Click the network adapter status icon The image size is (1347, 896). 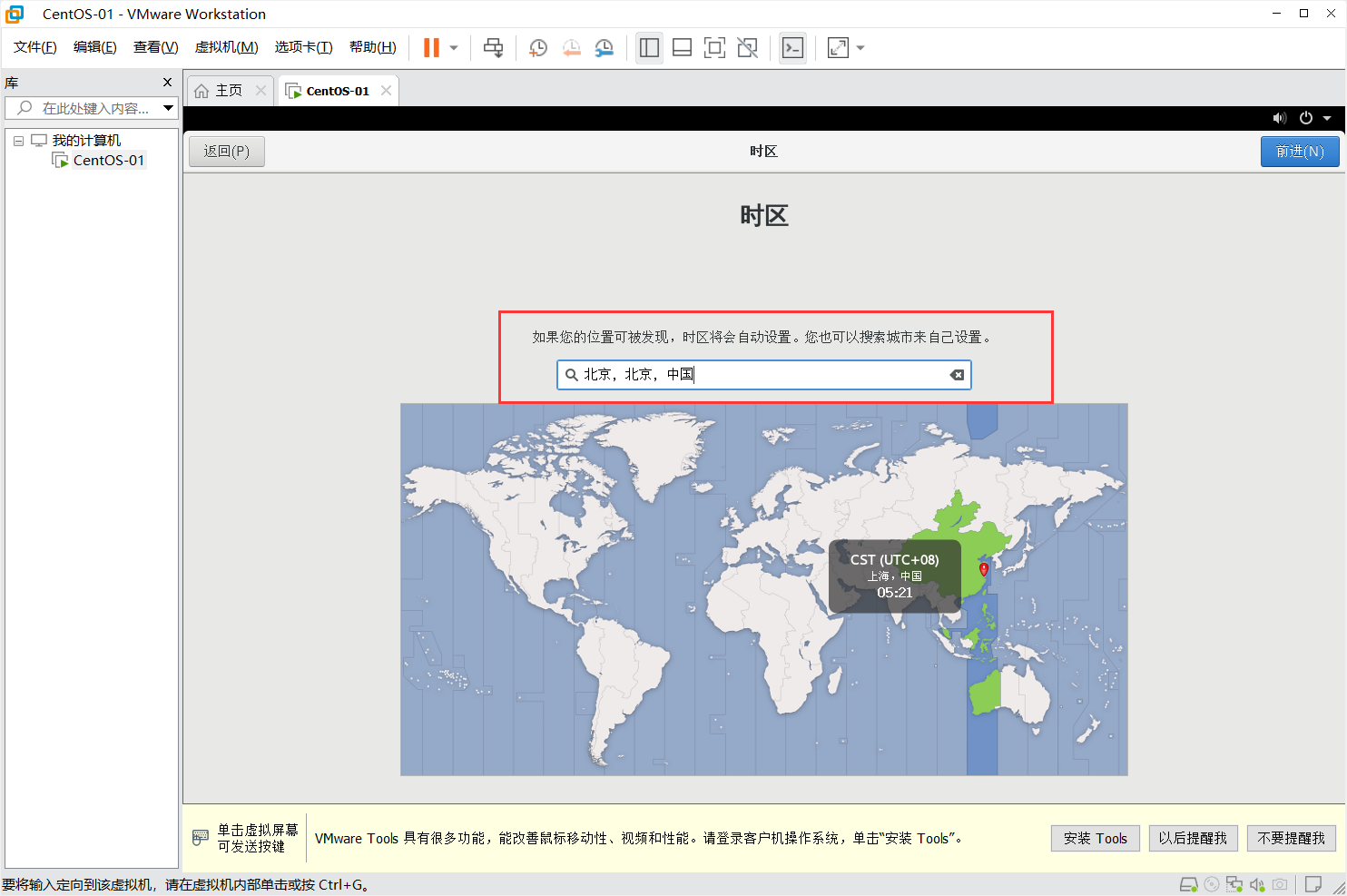1234,883
